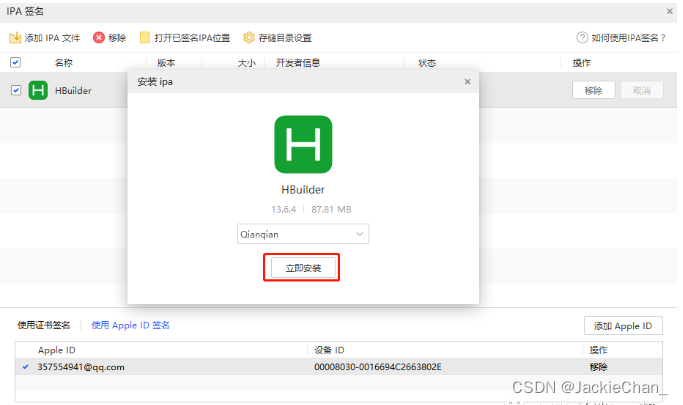Click version text 13.6.4 in dialog
The image size is (683, 405).
pyautogui.click(x=284, y=209)
